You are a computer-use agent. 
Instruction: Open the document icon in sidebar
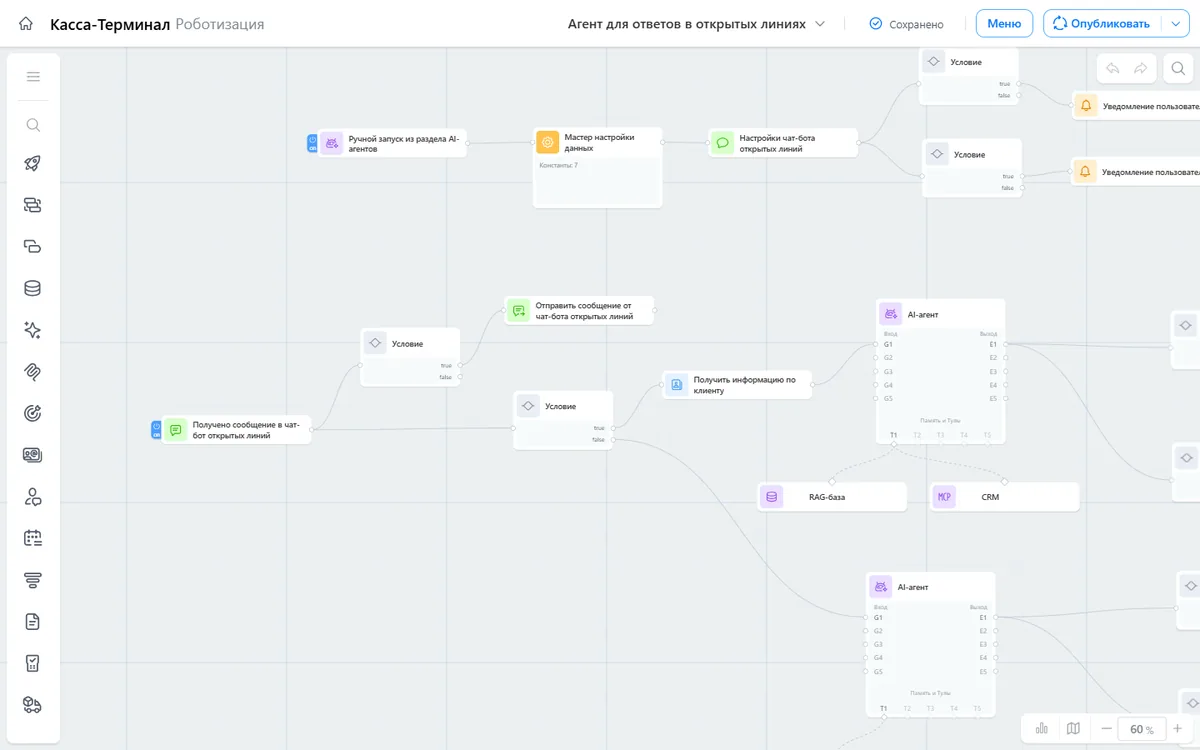click(x=33, y=622)
